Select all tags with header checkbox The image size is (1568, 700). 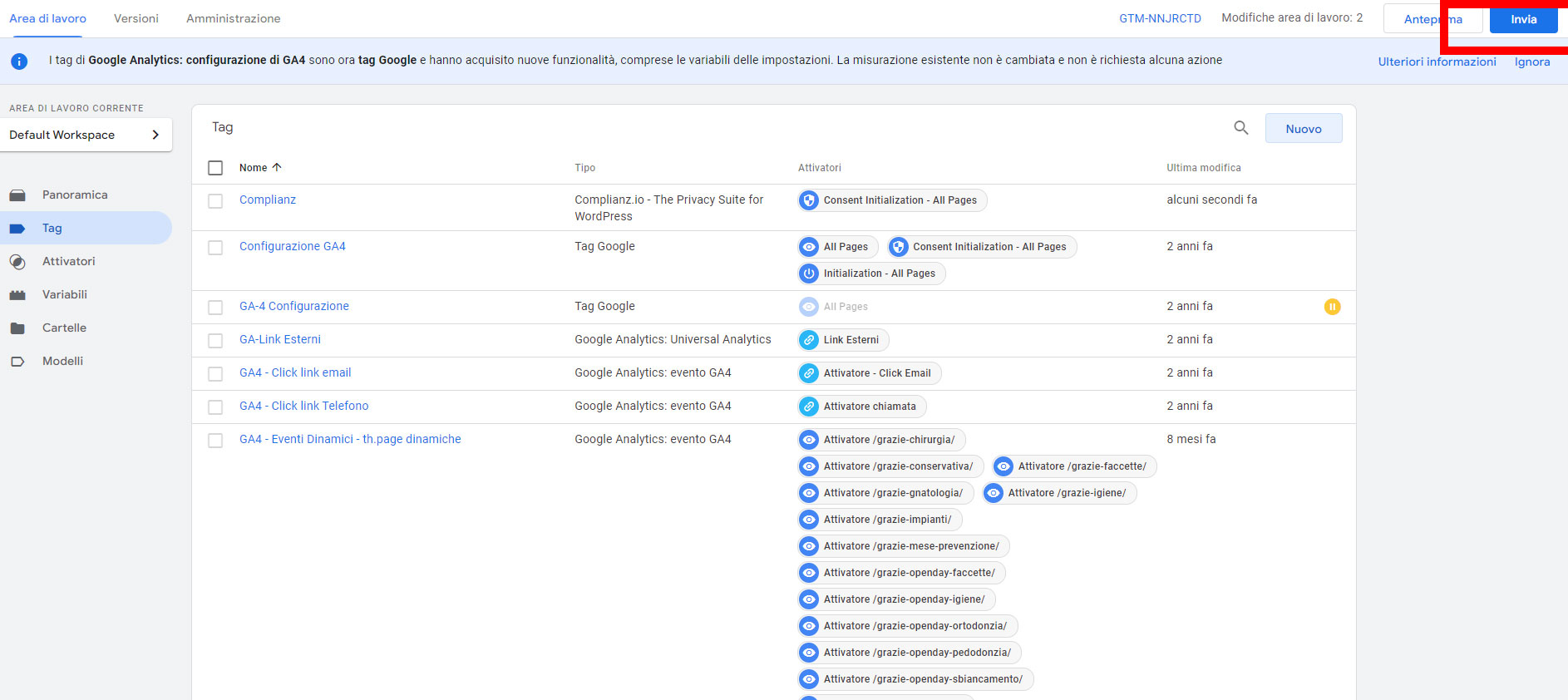(x=215, y=168)
